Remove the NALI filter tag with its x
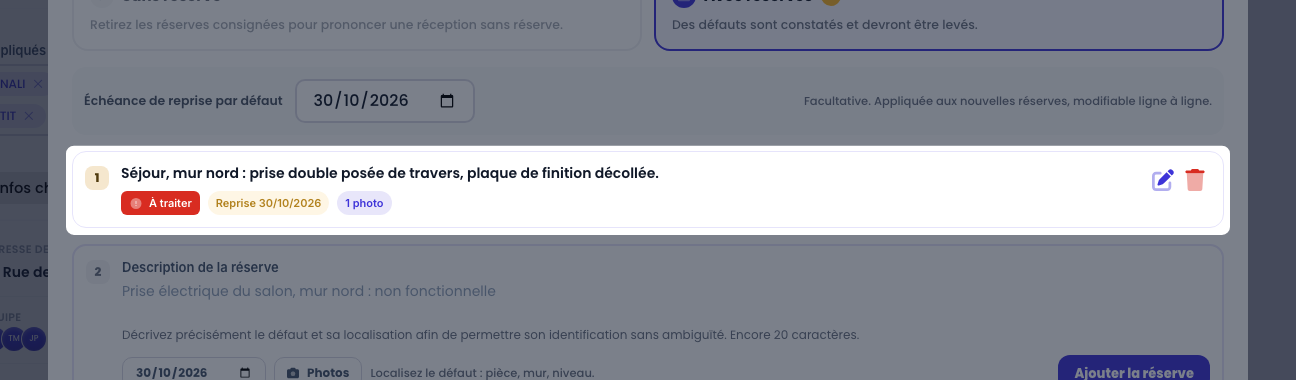Image resolution: width=1296 pixels, height=380 pixels. coord(37,84)
